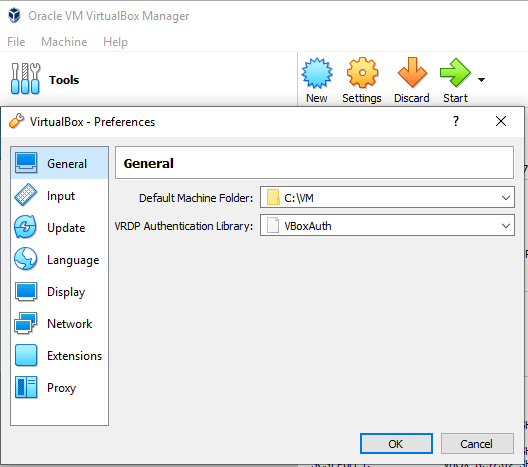Open the Display preferences page
Viewport: 528px width, 467px height.
60,292
